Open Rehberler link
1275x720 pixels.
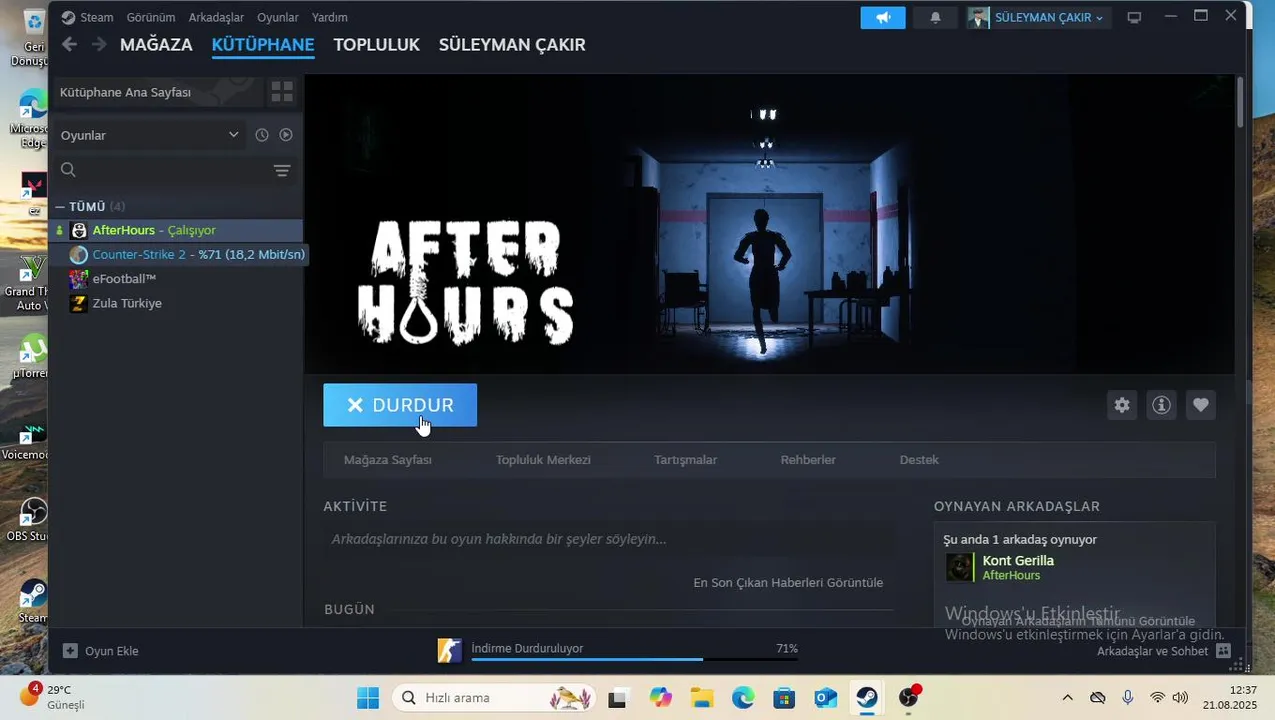pos(808,460)
